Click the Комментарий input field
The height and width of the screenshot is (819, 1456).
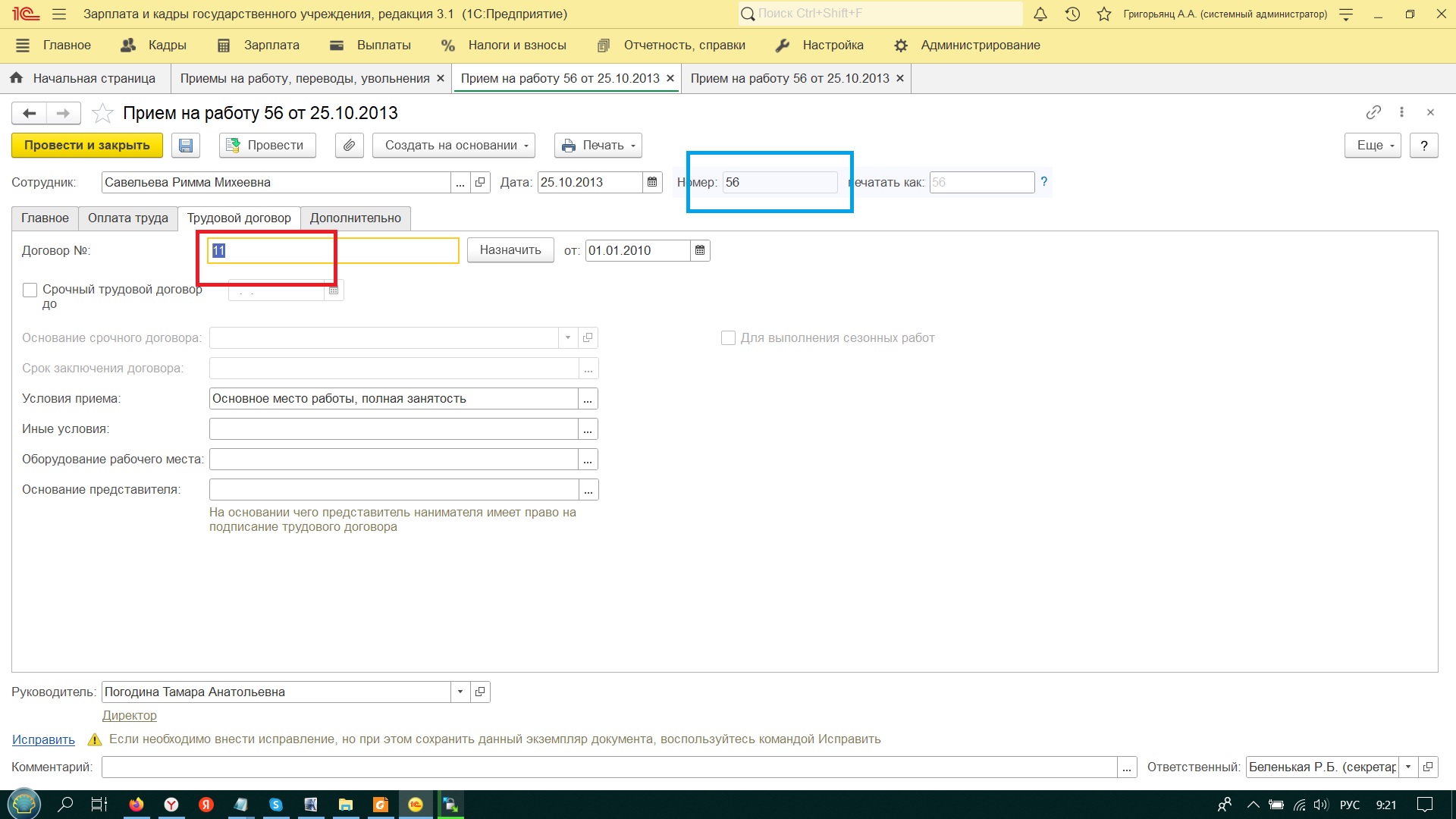click(x=609, y=767)
